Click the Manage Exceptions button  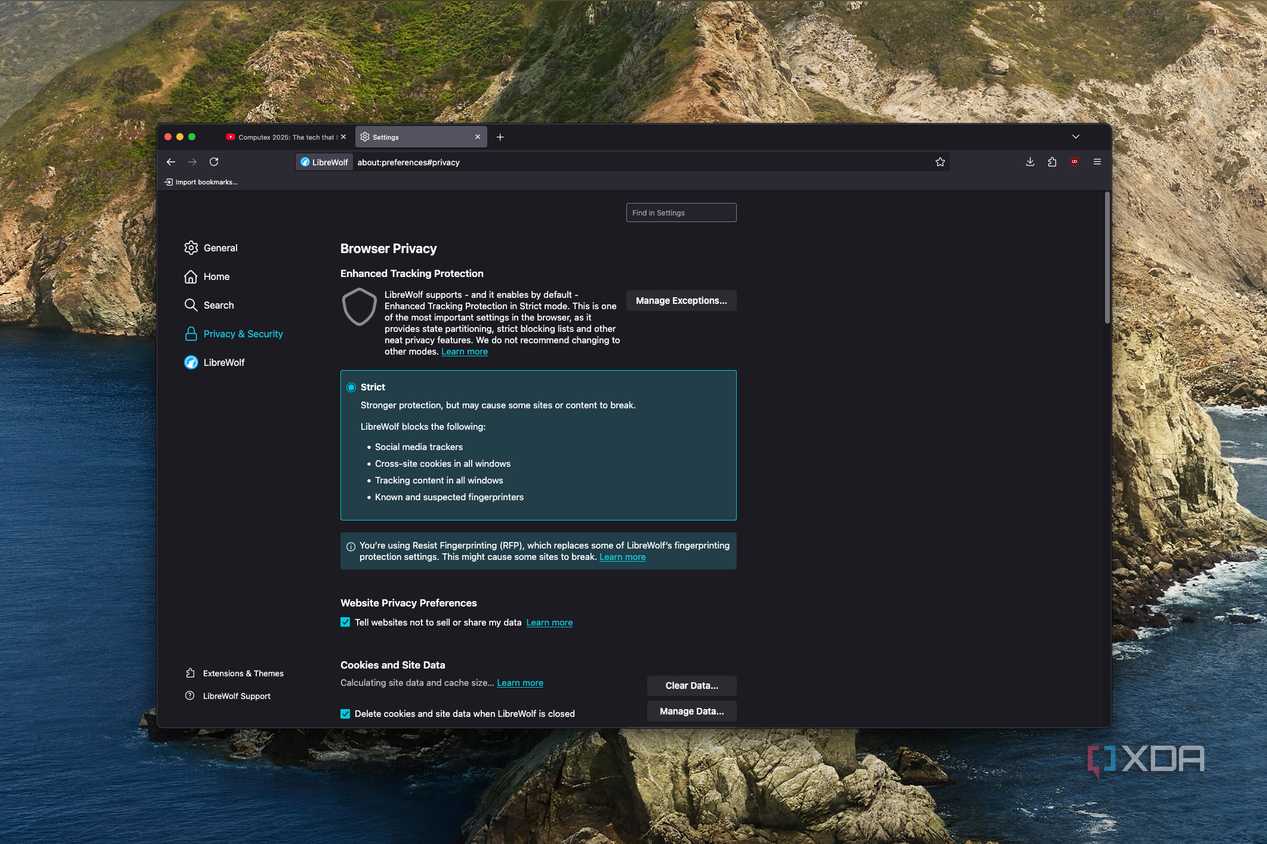(681, 301)
